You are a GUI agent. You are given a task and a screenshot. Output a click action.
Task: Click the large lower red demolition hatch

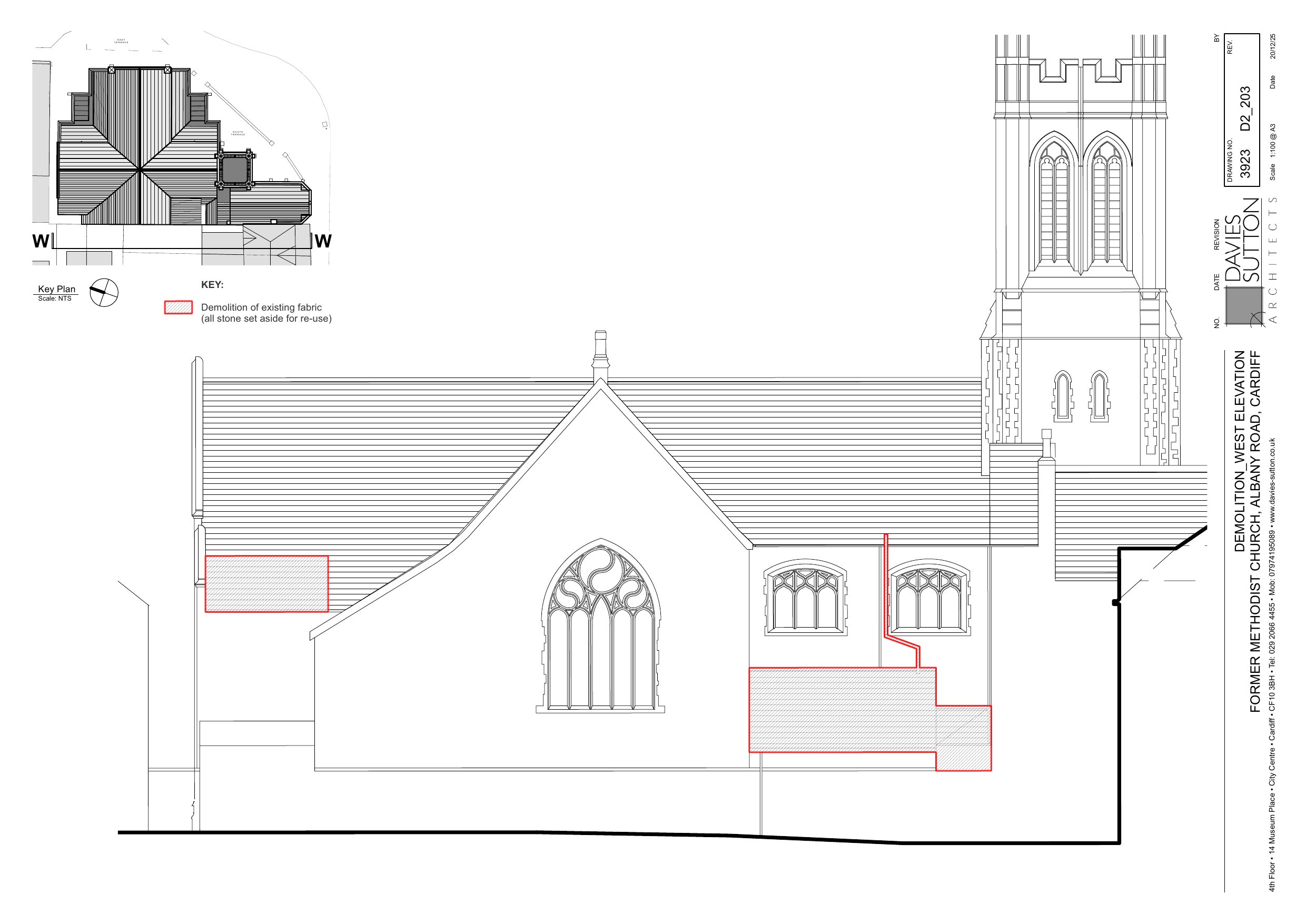click(842, 710)
